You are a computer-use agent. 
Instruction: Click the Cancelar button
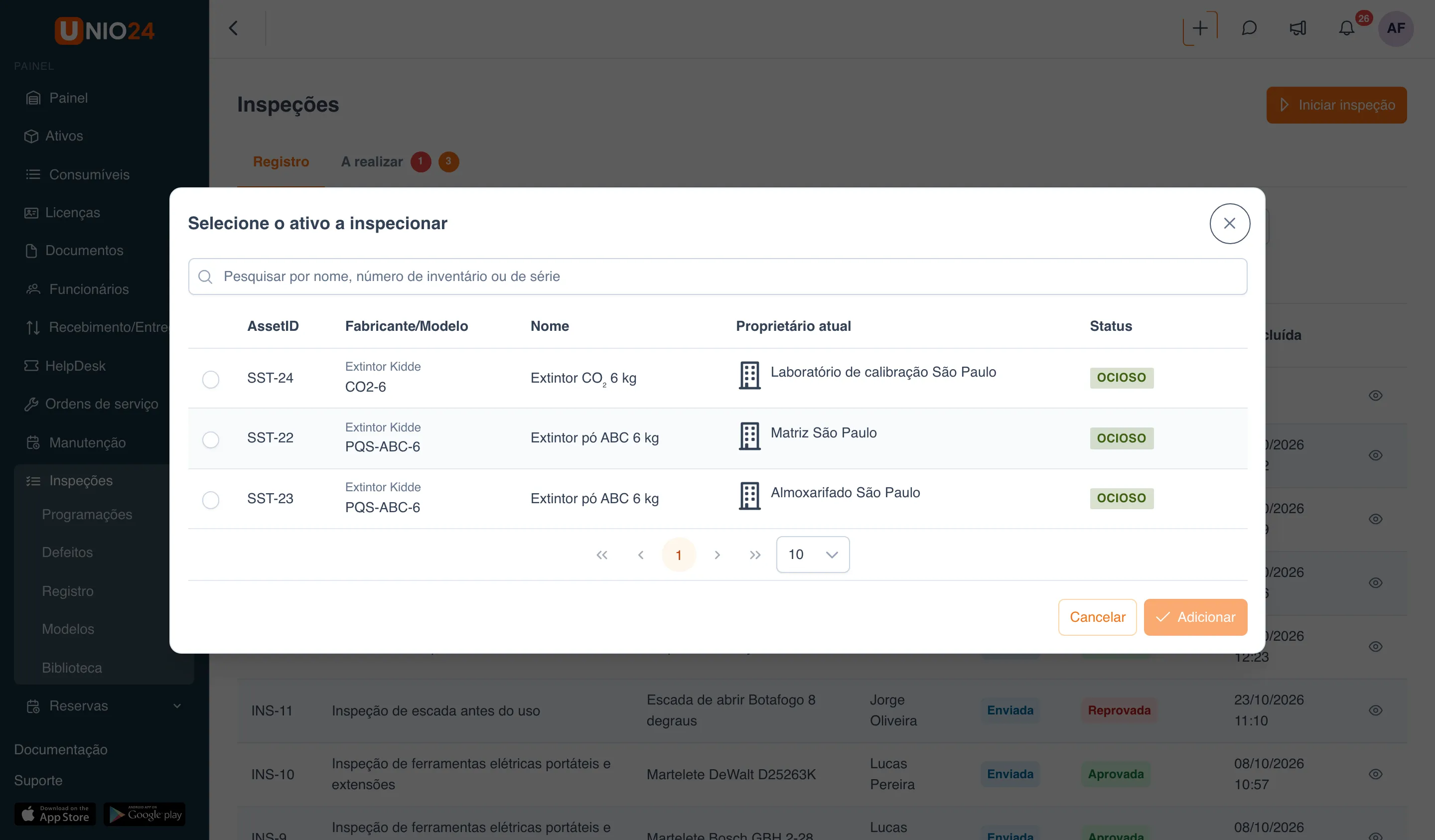click(1097, 617)
